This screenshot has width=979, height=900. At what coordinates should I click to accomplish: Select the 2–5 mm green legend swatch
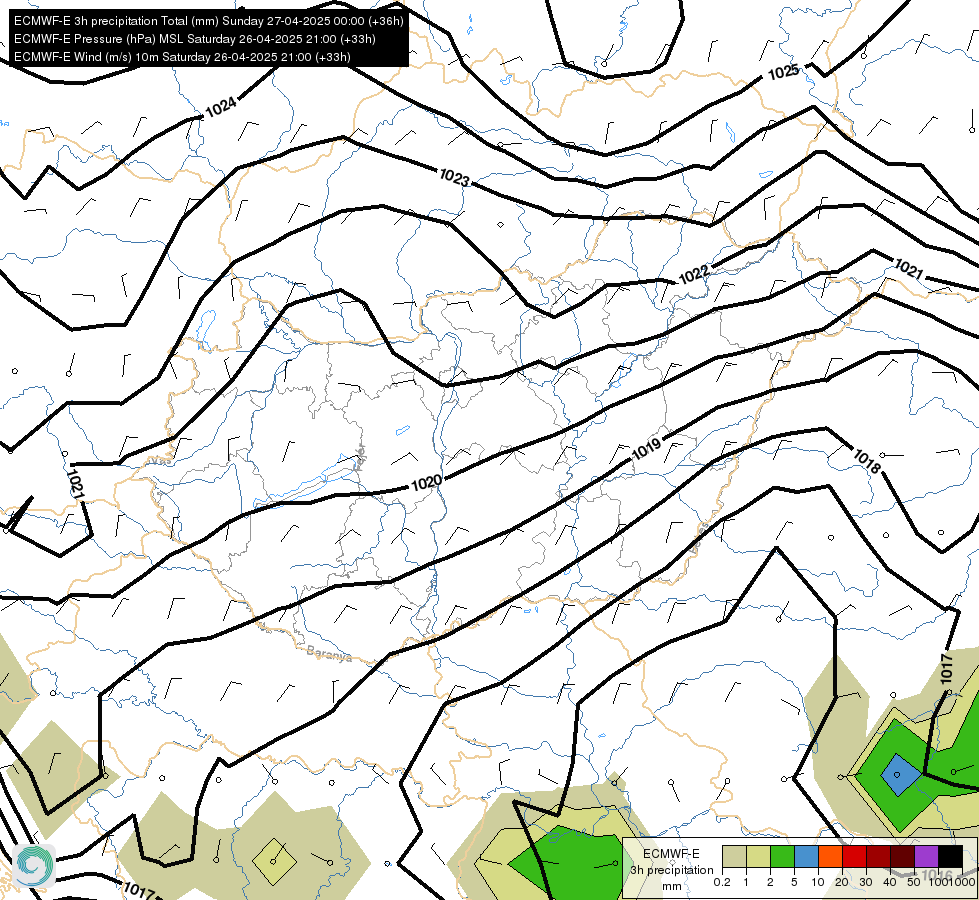click(782, 856)
